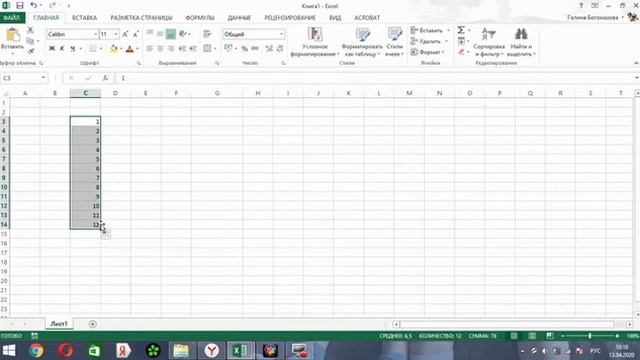
Task: Toggle left text alignment
Action: [x=150, y=49]
